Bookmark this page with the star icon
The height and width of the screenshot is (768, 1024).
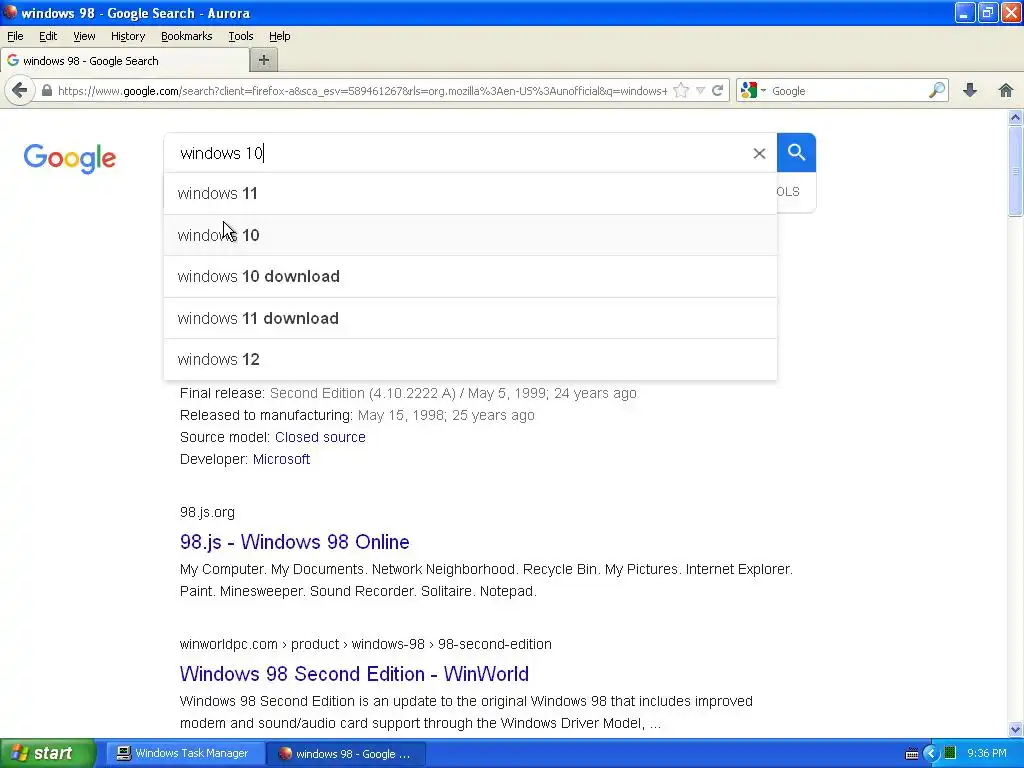click(x=681, y=91)
